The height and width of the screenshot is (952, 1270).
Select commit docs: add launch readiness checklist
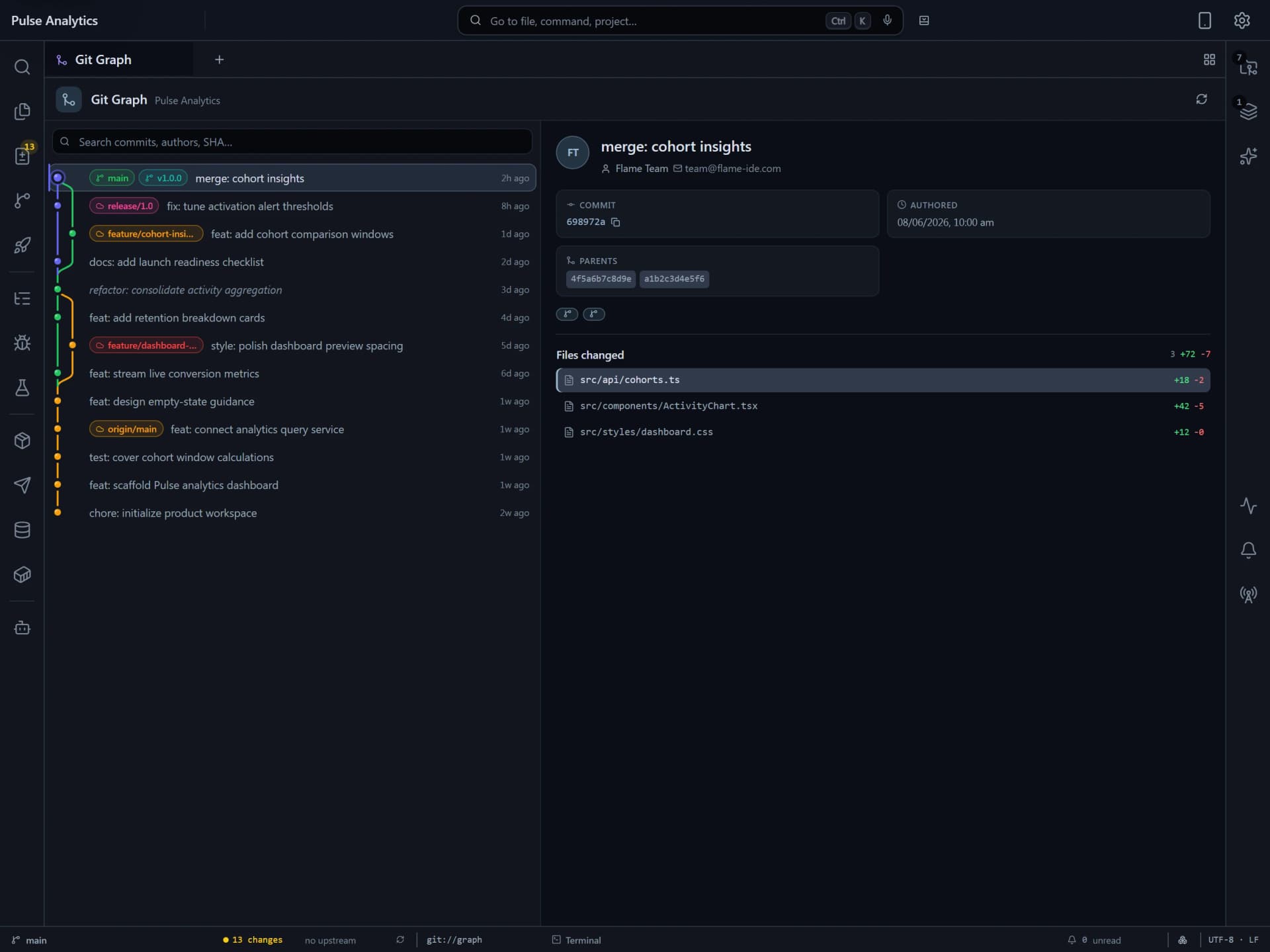[292, 262]
